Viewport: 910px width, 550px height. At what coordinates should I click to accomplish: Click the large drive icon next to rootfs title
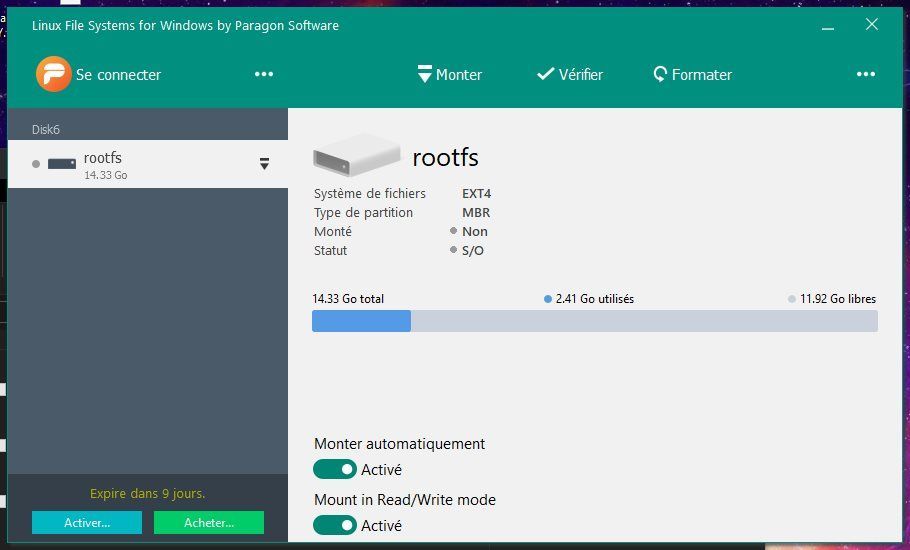tap(357, 155)
